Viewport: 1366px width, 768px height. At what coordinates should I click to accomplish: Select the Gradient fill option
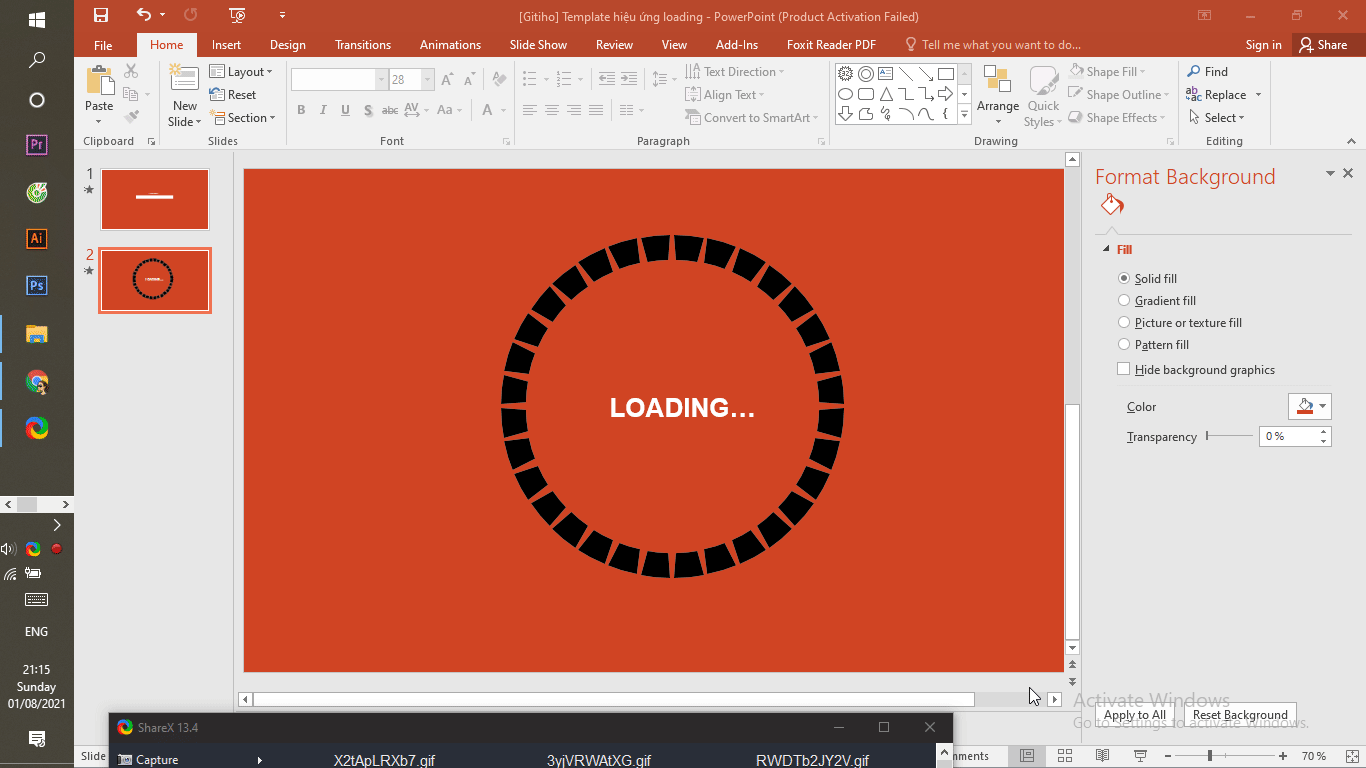(x=1124, y=300)
